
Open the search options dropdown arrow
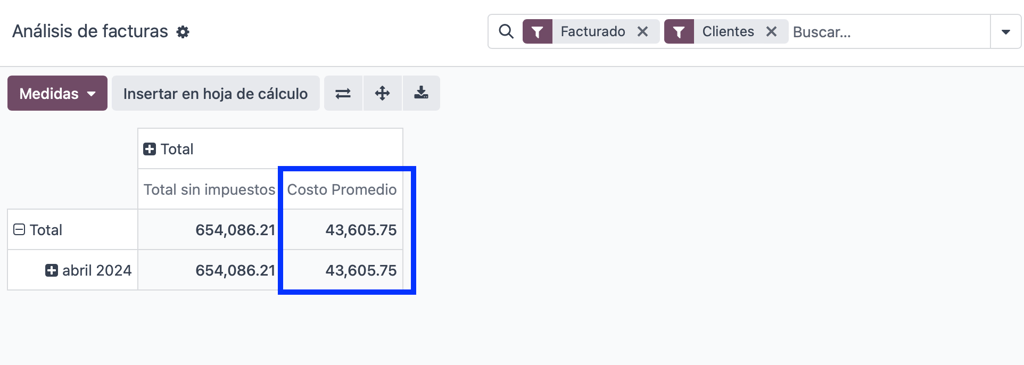tap(1004, 31)
